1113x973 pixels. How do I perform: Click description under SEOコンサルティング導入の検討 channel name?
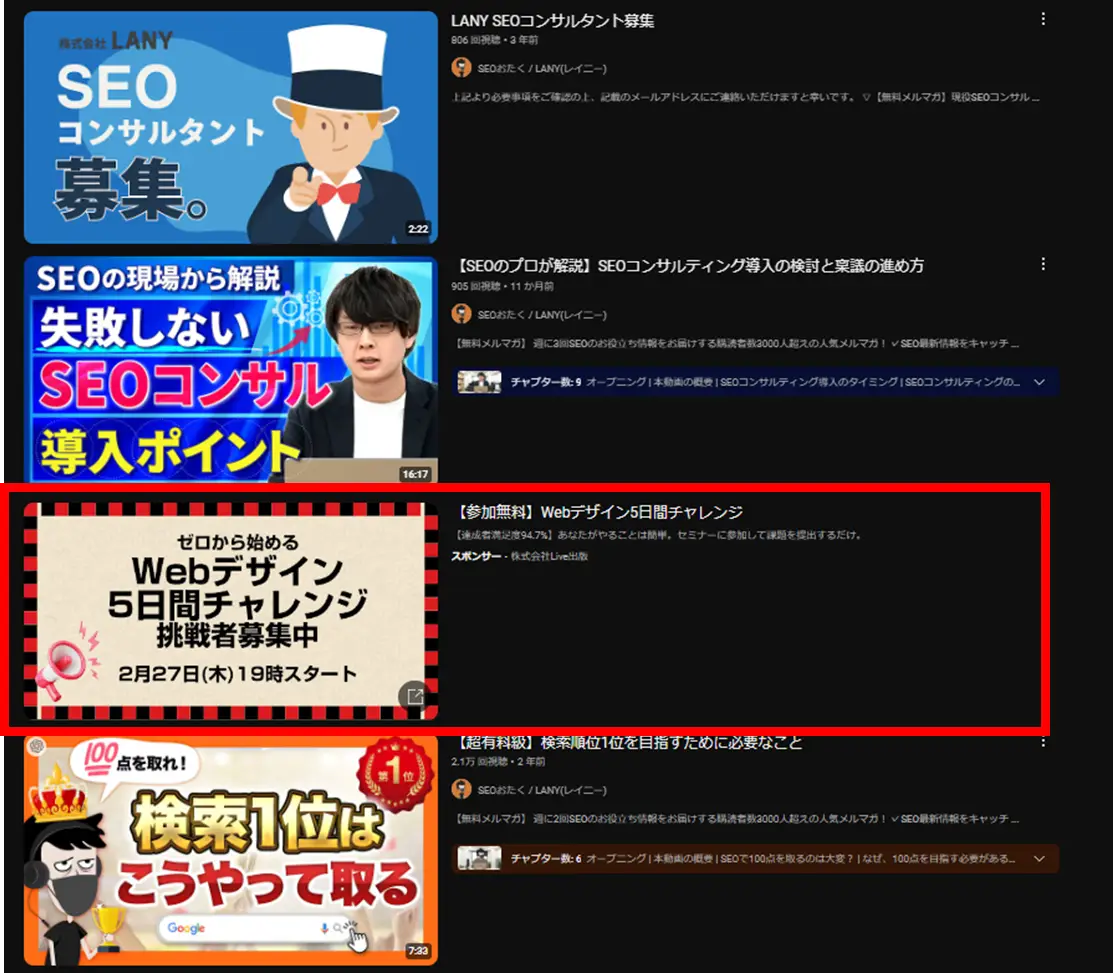[736, 343]
